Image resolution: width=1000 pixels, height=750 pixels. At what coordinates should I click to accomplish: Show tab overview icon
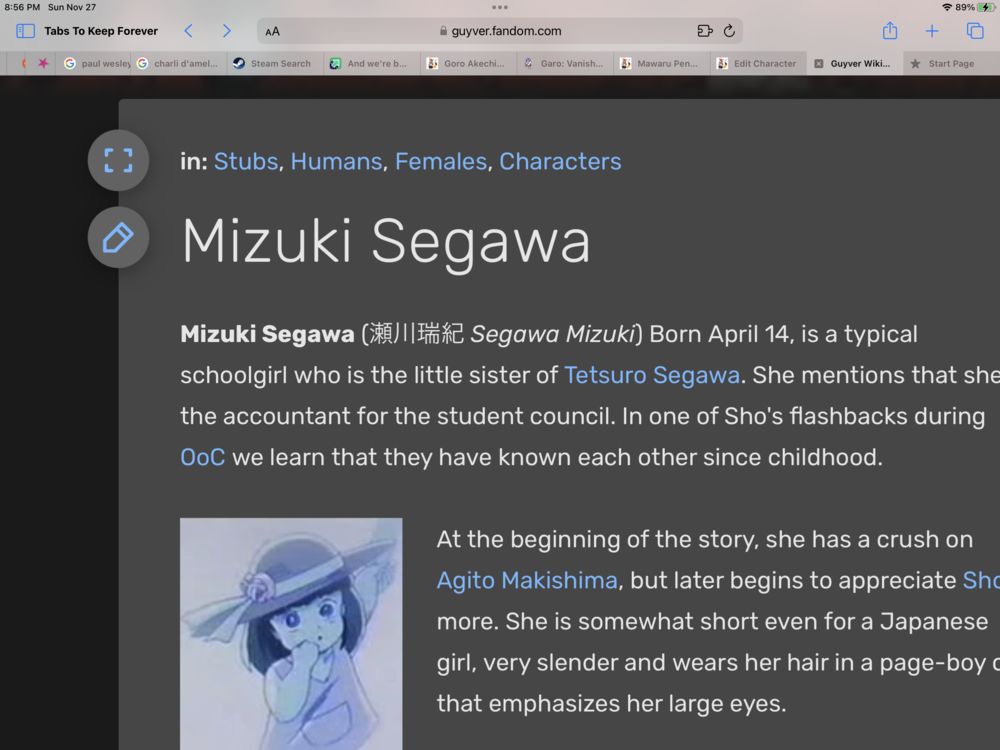[x=974, y=31]
